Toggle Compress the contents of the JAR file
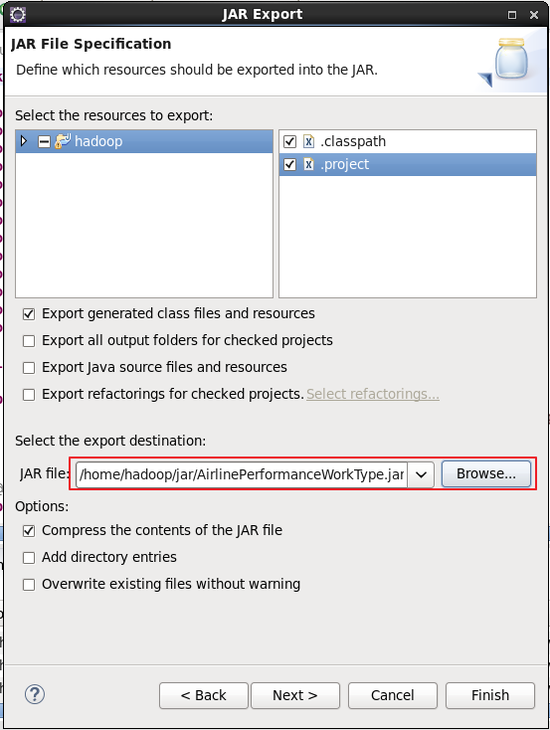 tap(29, 531)
